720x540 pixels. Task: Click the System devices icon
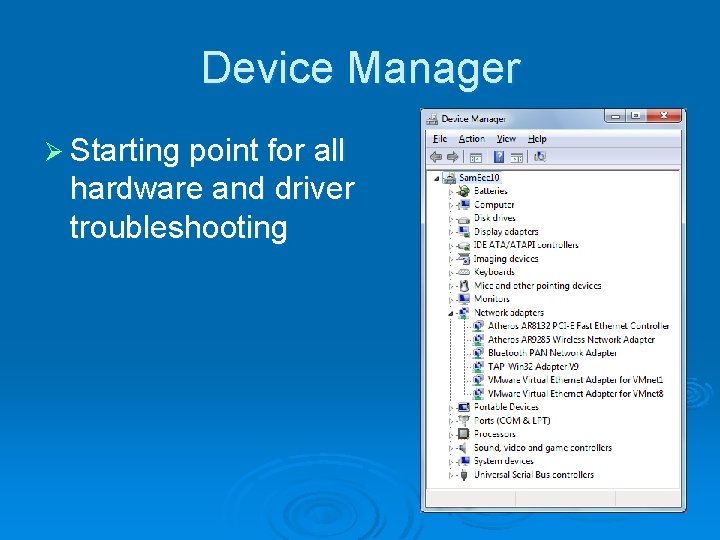click(464, 461)
